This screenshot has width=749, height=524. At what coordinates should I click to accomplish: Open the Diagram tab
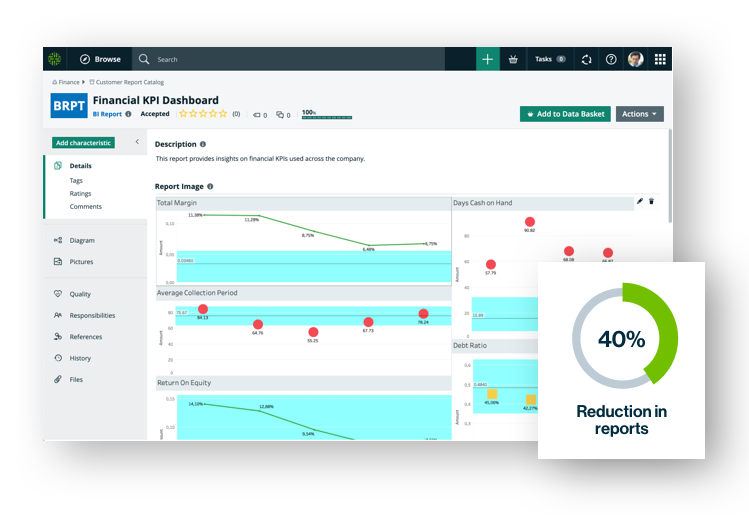(x=82, y=240)
